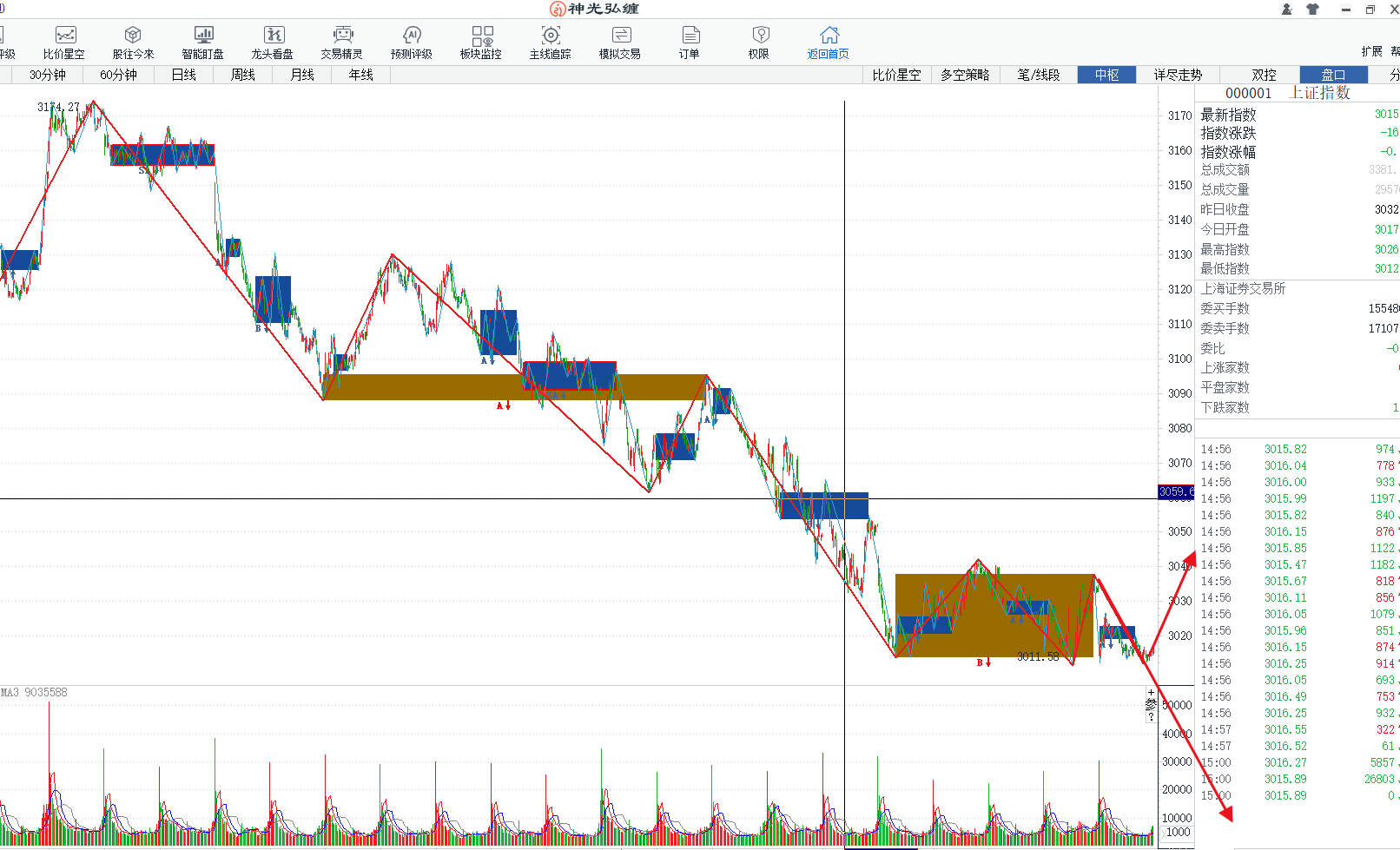
Task: Click the 3174.27 high price label
Action: 58,107
